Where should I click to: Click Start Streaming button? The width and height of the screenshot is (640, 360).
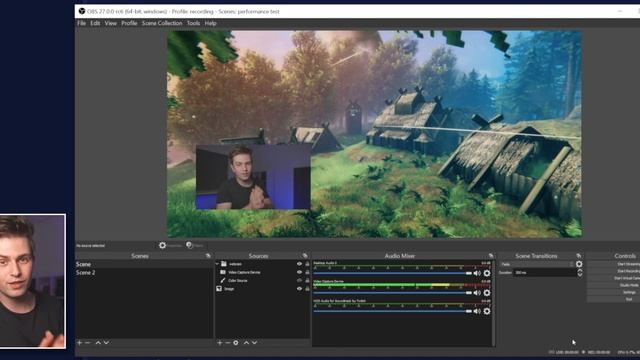coord(613,264)
